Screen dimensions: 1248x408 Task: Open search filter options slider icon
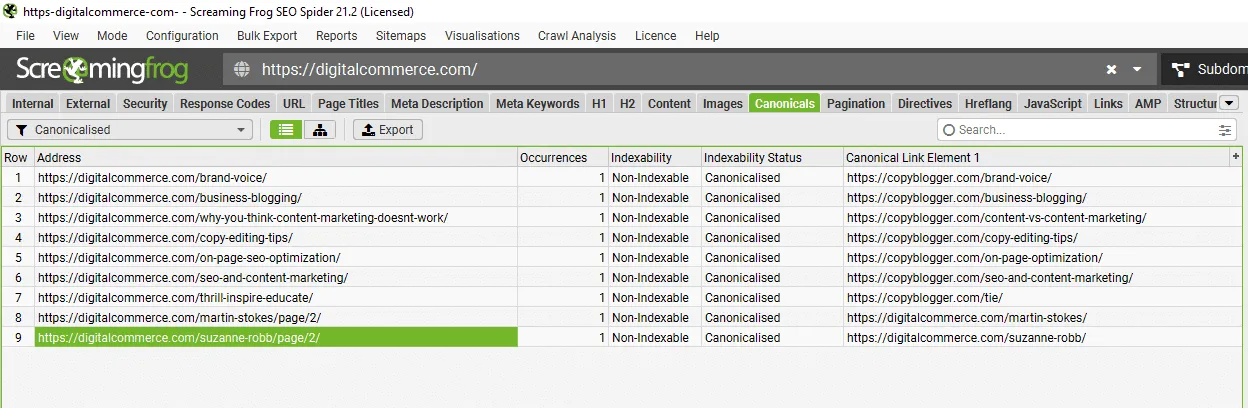pyautogui.click(x=1225, y=130)
